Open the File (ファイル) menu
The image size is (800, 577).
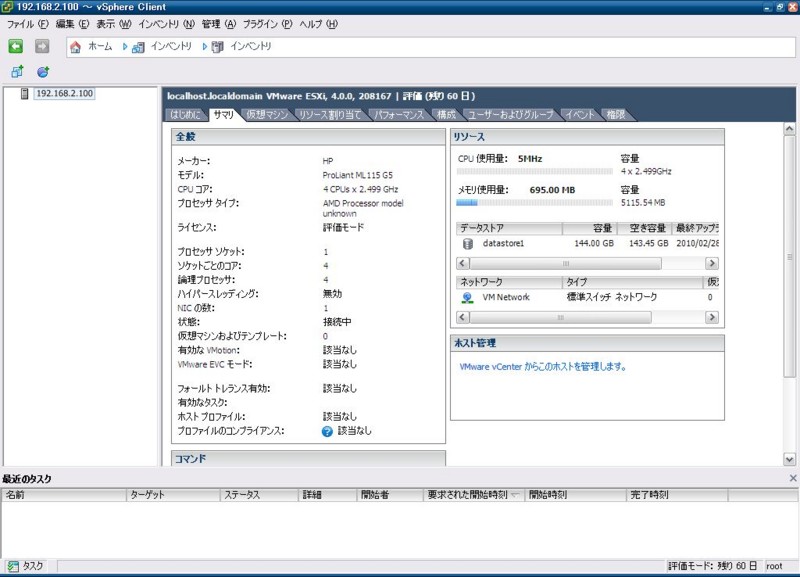[28, 24]
